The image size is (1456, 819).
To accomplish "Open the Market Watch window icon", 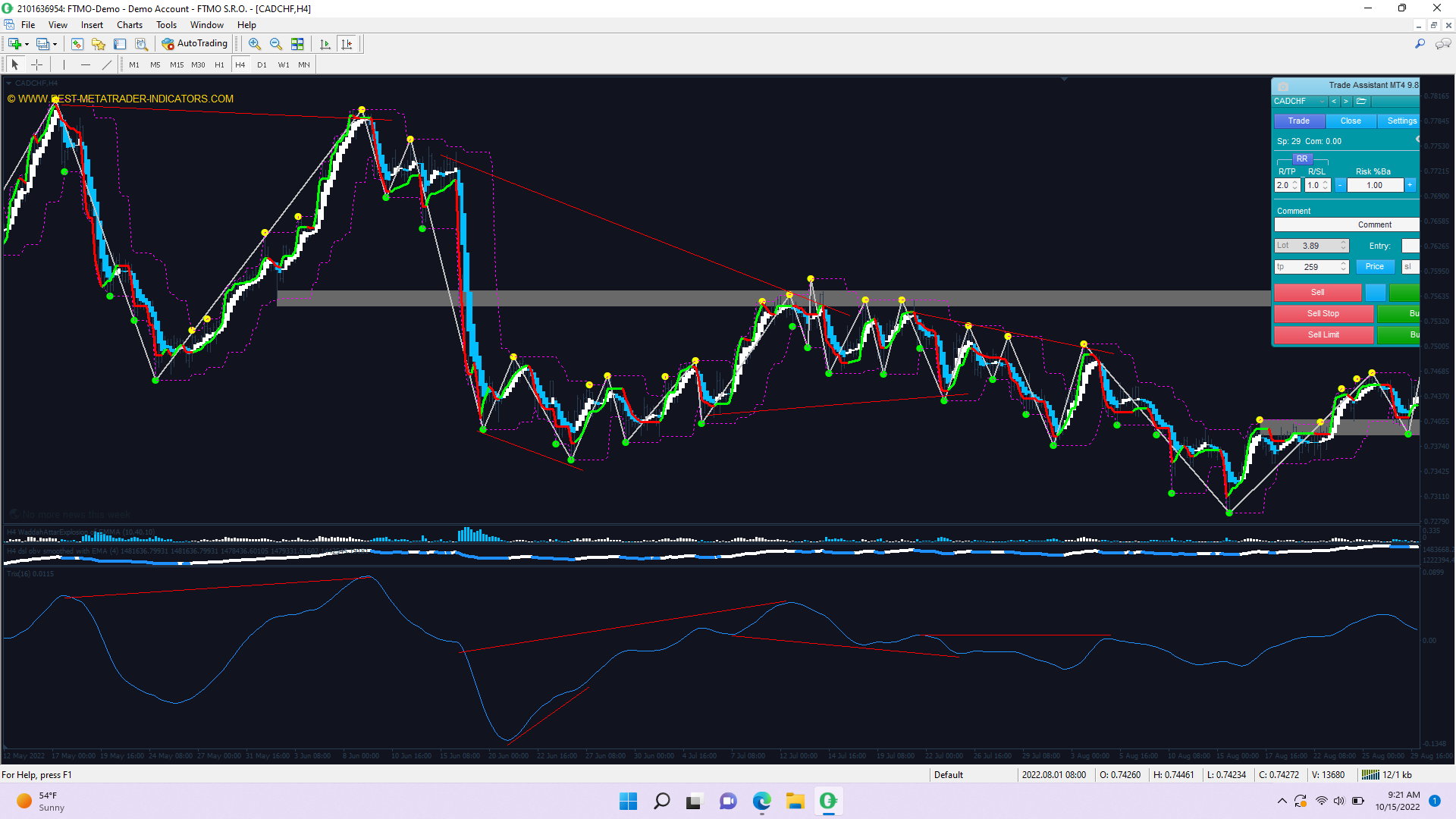I will [x=77, y=44].
